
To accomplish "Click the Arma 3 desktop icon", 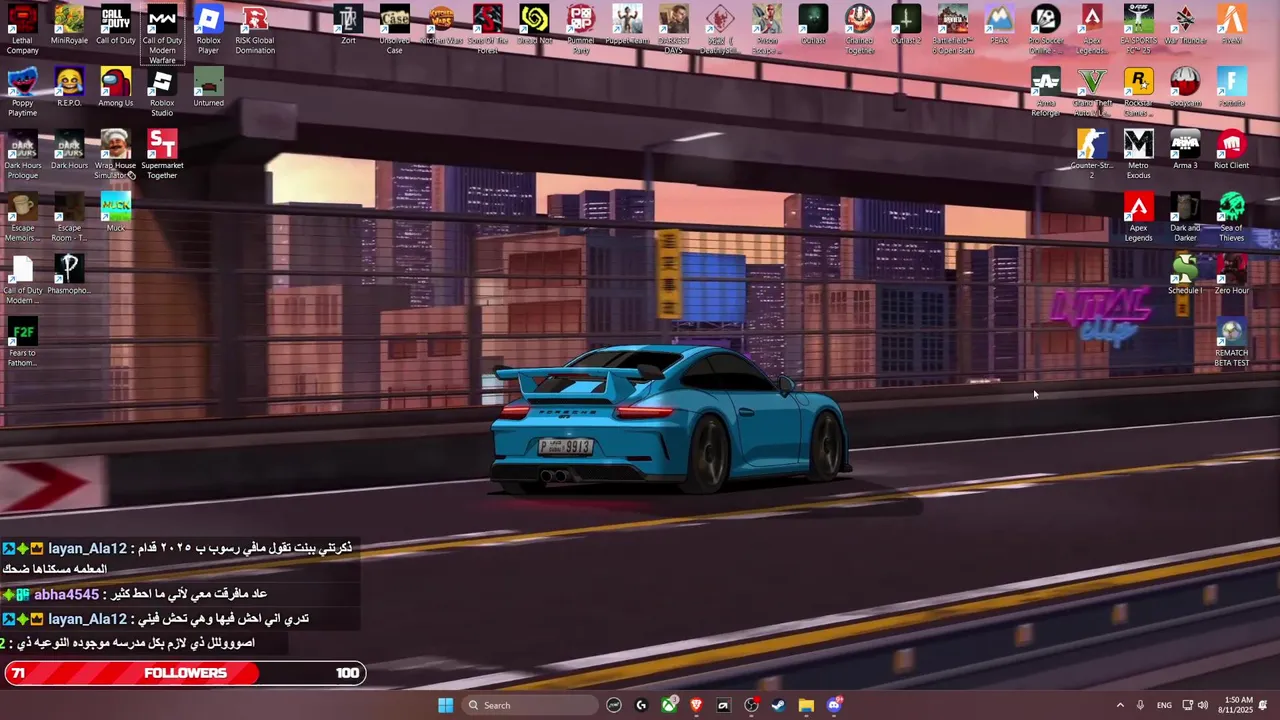I will pyautogui.click(x=1185, y=150).
